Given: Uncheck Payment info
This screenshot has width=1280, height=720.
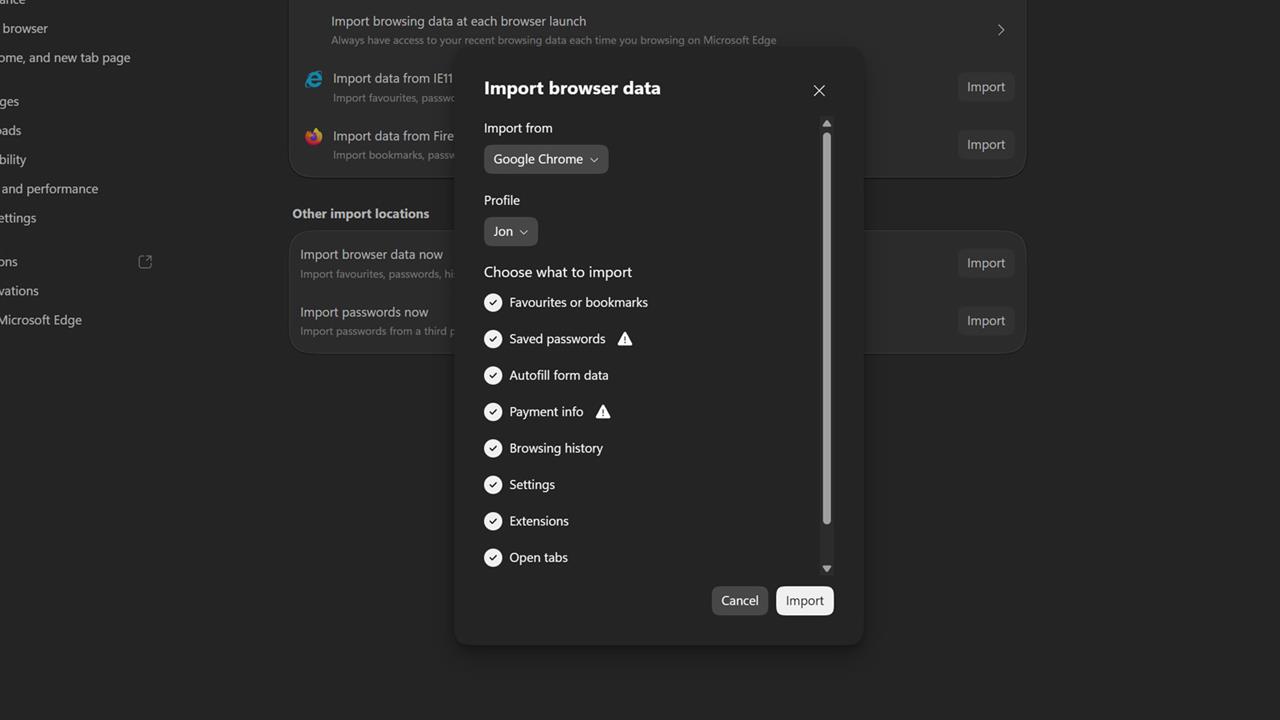Looking at the screenshot, I should pos(493,412).
